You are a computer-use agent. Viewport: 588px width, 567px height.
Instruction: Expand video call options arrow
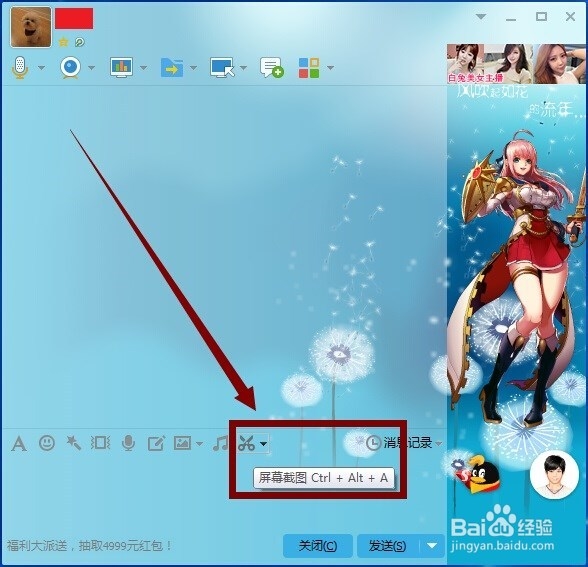click(x=92, y=68)
